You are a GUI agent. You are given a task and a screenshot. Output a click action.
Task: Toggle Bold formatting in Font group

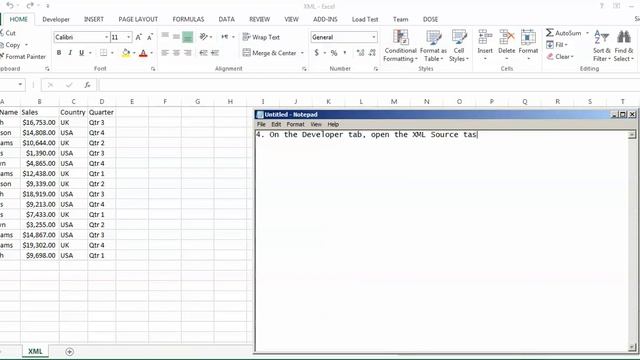click(x=59, y=53)
